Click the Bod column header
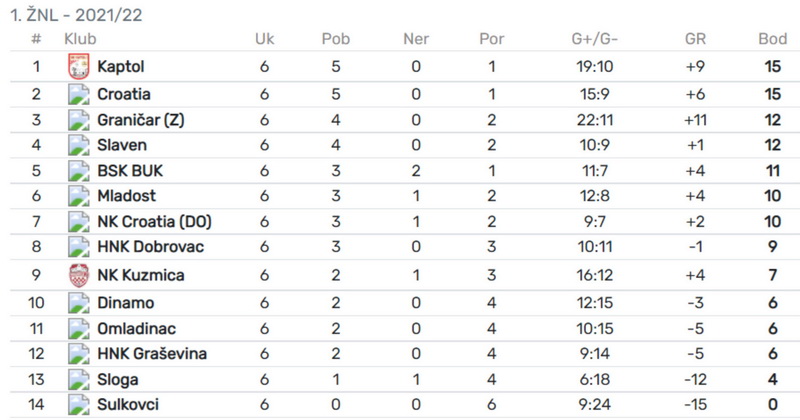The height and width of the screenshot is (420, 800). (772, 39)
